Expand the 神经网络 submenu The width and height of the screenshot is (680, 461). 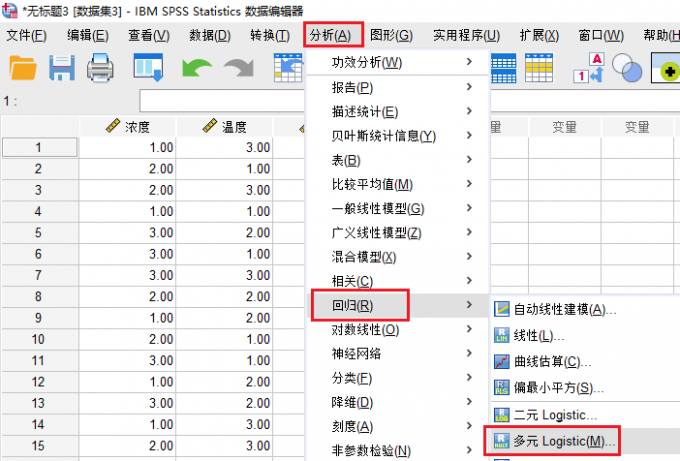tap(398, 354)
